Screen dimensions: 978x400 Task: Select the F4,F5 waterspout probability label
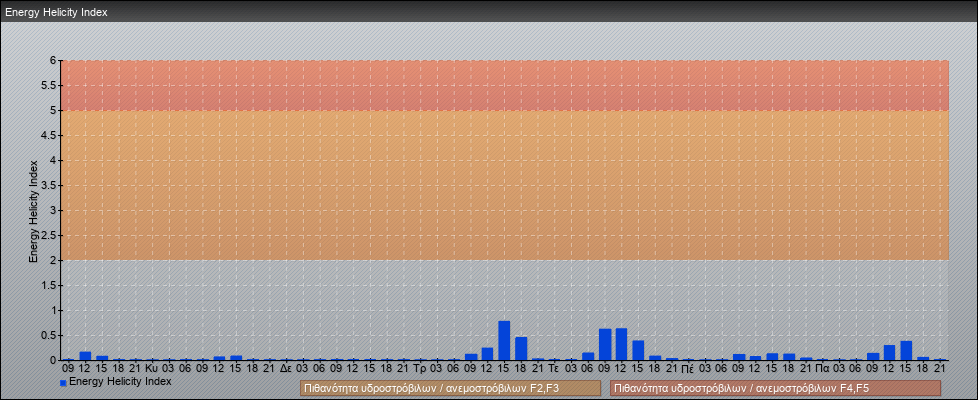[775, 388]
